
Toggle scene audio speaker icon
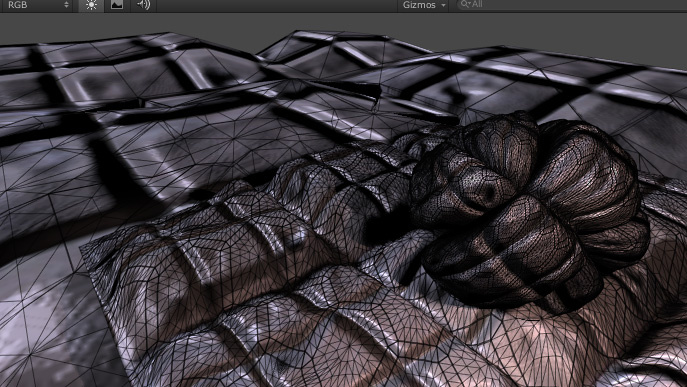click(x=143, y=5)
